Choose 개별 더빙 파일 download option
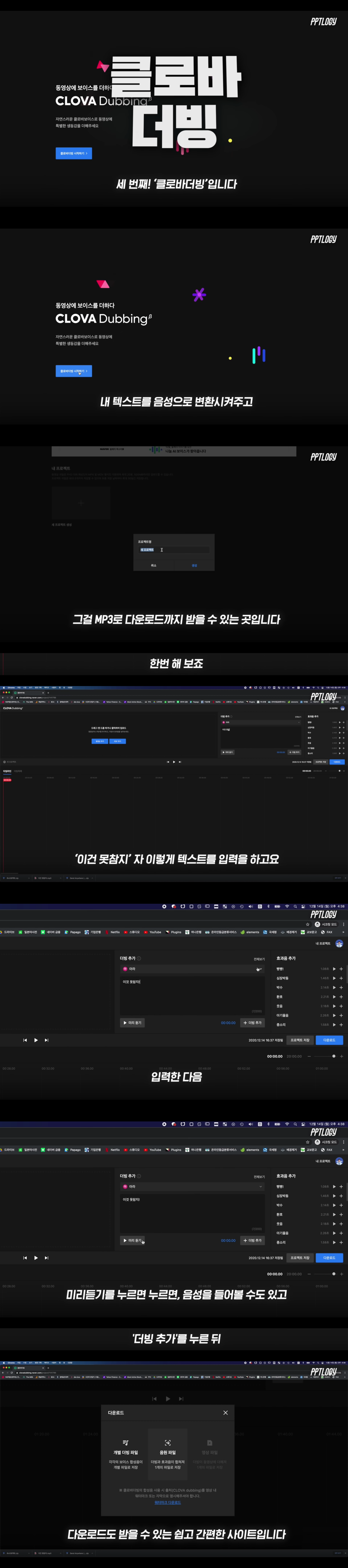This screenshot has height=1568, width=348. [125, 1455]
